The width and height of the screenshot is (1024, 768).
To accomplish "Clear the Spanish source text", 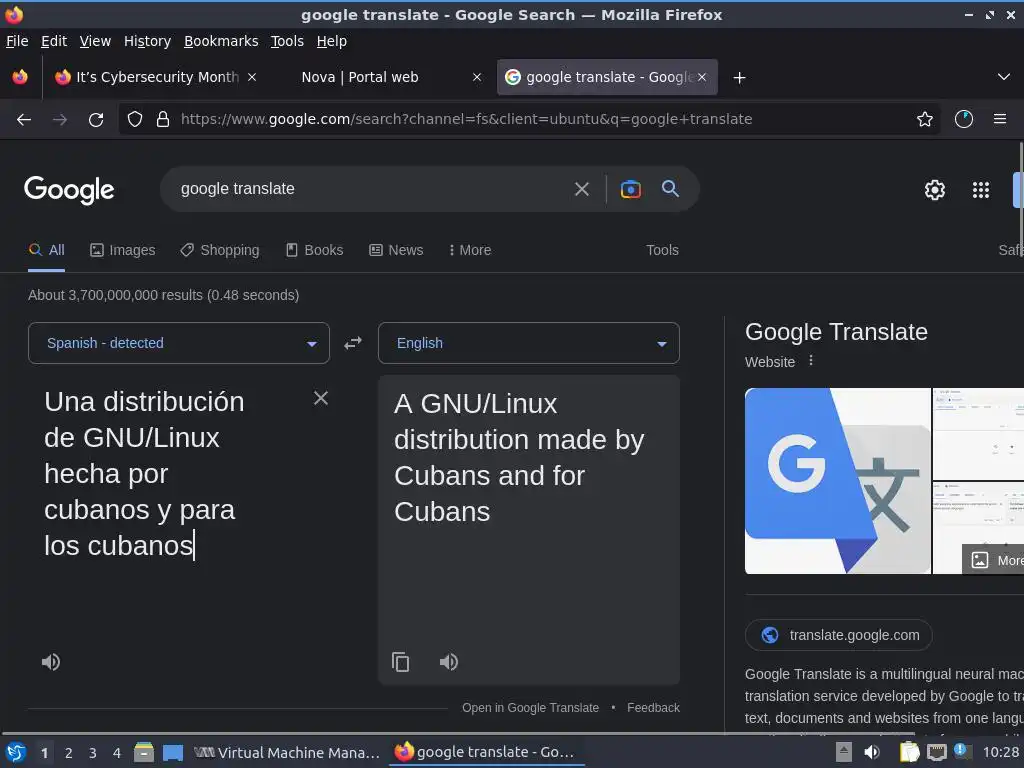I will pos(321,398).
